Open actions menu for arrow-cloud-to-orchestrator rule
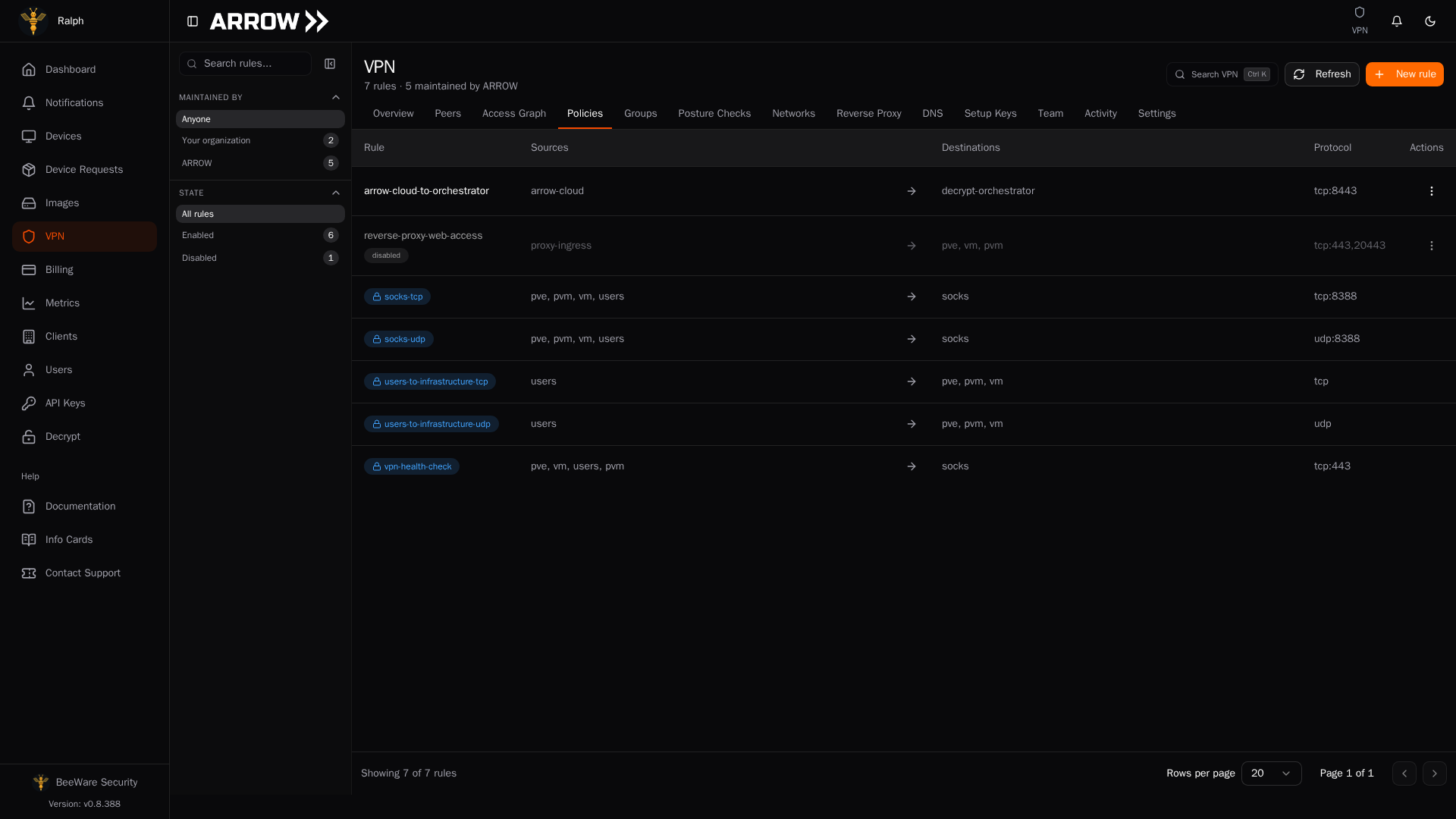The image size is (1456, 819). coord(1431,191)
